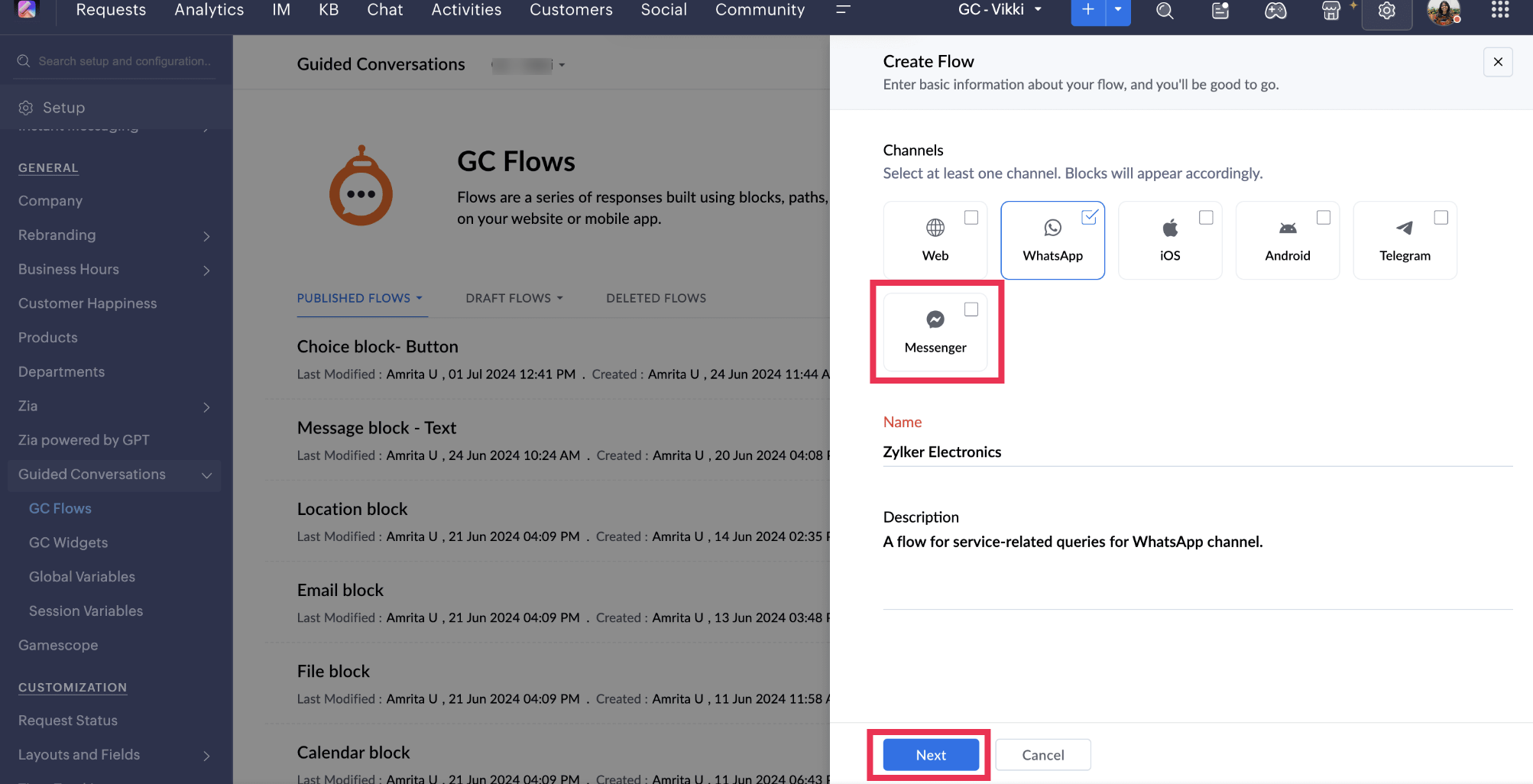Open the Gamescope gamepad icon
The image size is (1533, 784).
(1275, 11)
